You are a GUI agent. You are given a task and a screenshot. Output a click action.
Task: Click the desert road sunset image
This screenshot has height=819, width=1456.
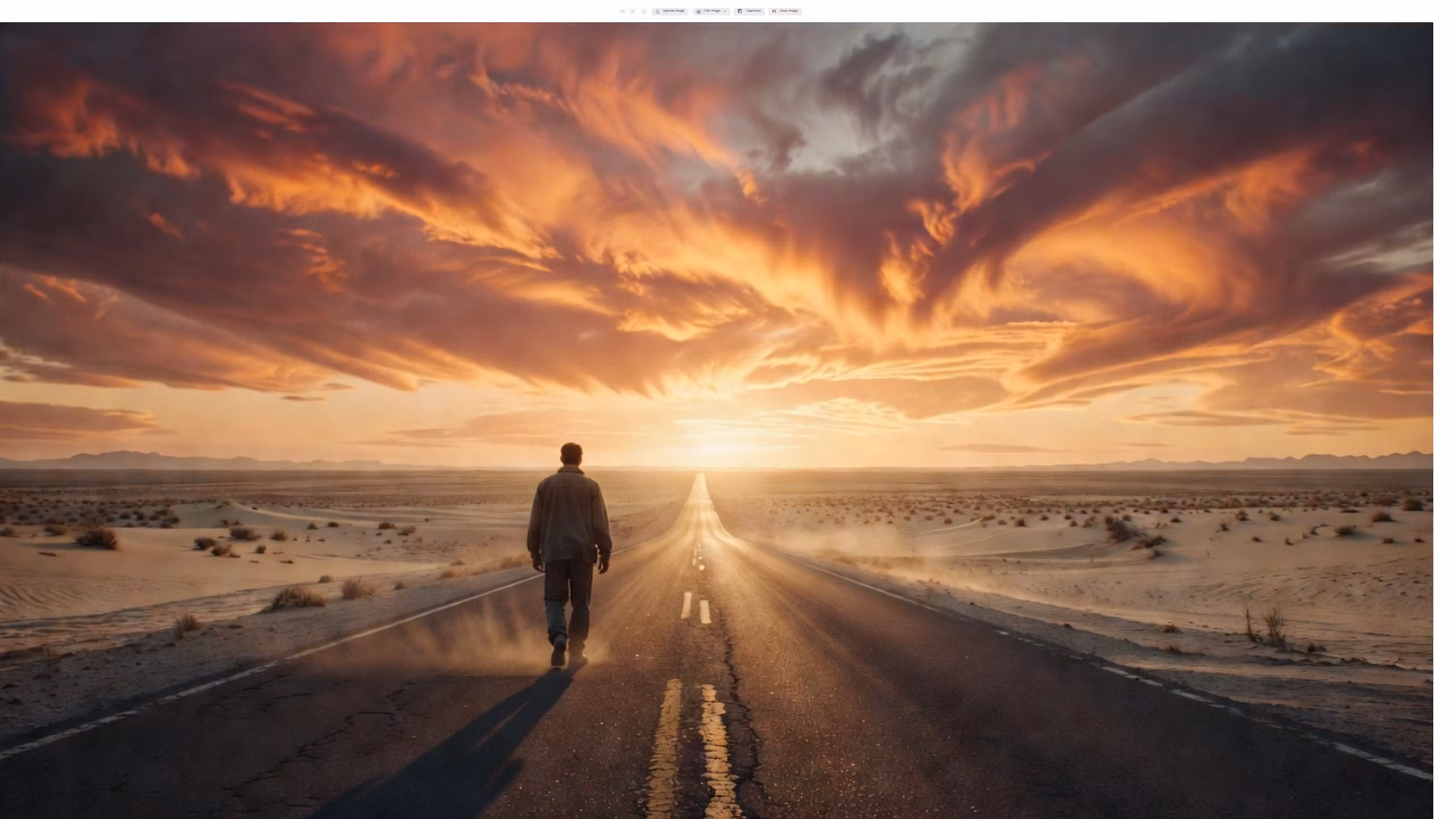(717, 421)
